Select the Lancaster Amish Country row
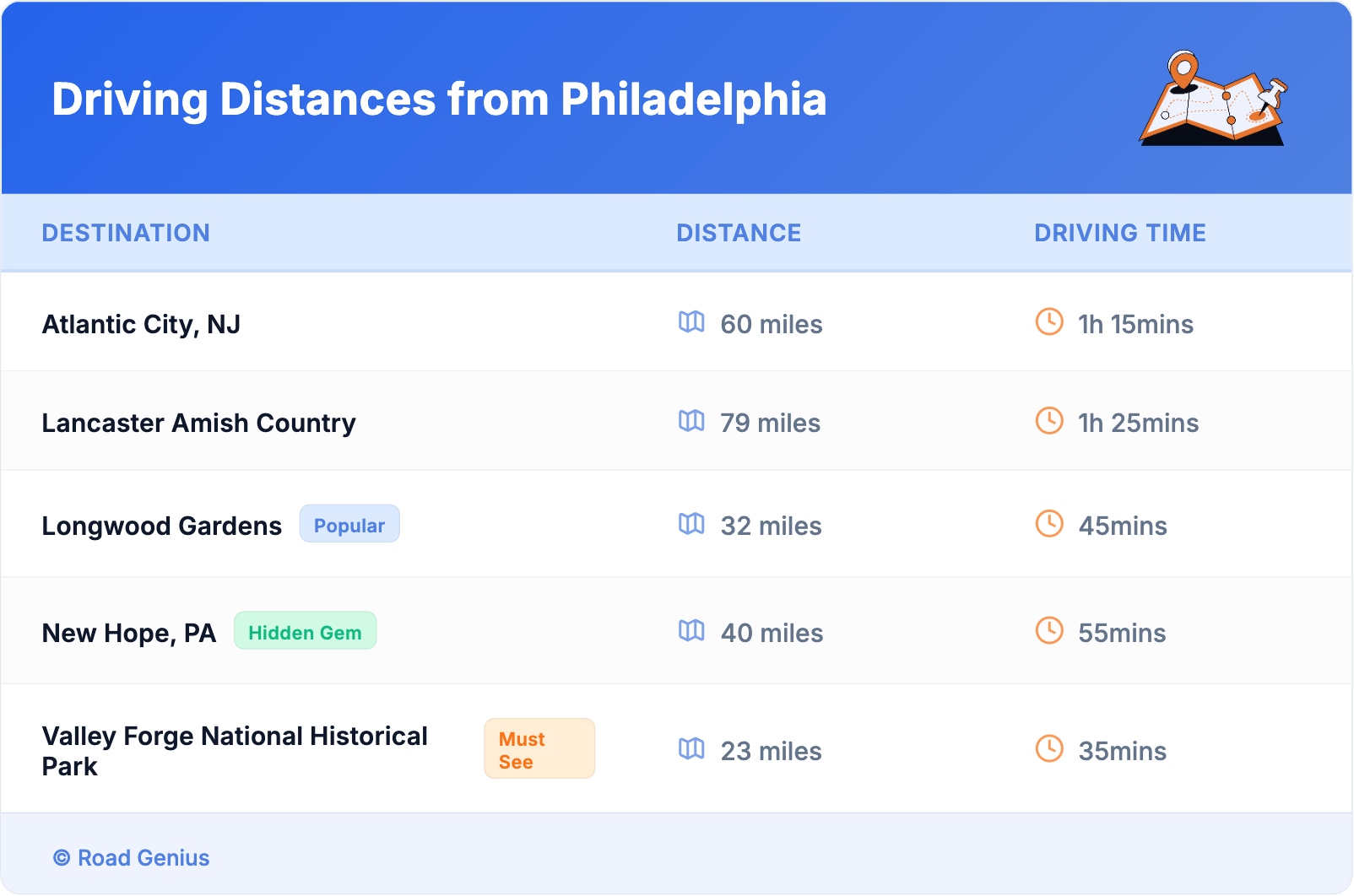This screenshot has height=896, width=1354. (198, 424)
